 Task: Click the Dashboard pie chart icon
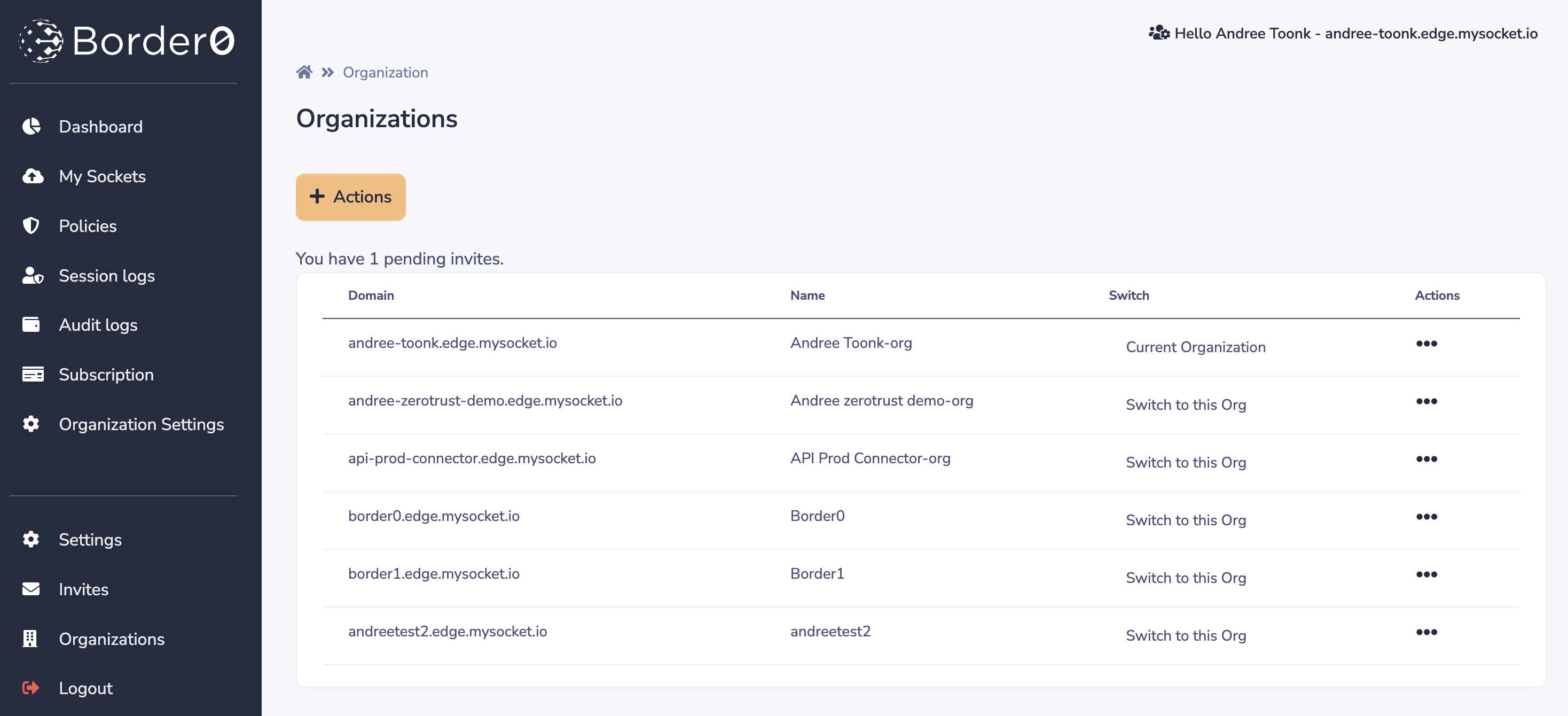[31, 126]
